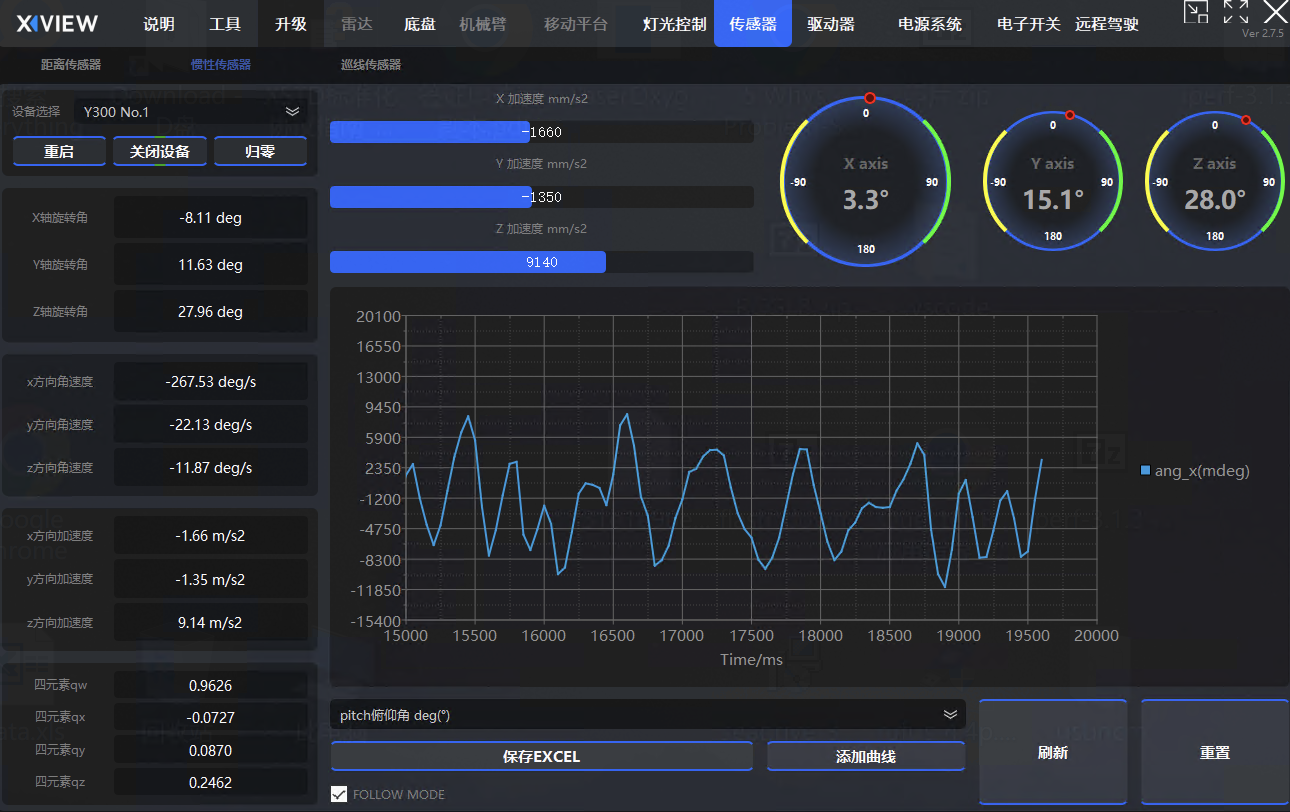Click the Time/ms axis label

(x=751, y=660)
